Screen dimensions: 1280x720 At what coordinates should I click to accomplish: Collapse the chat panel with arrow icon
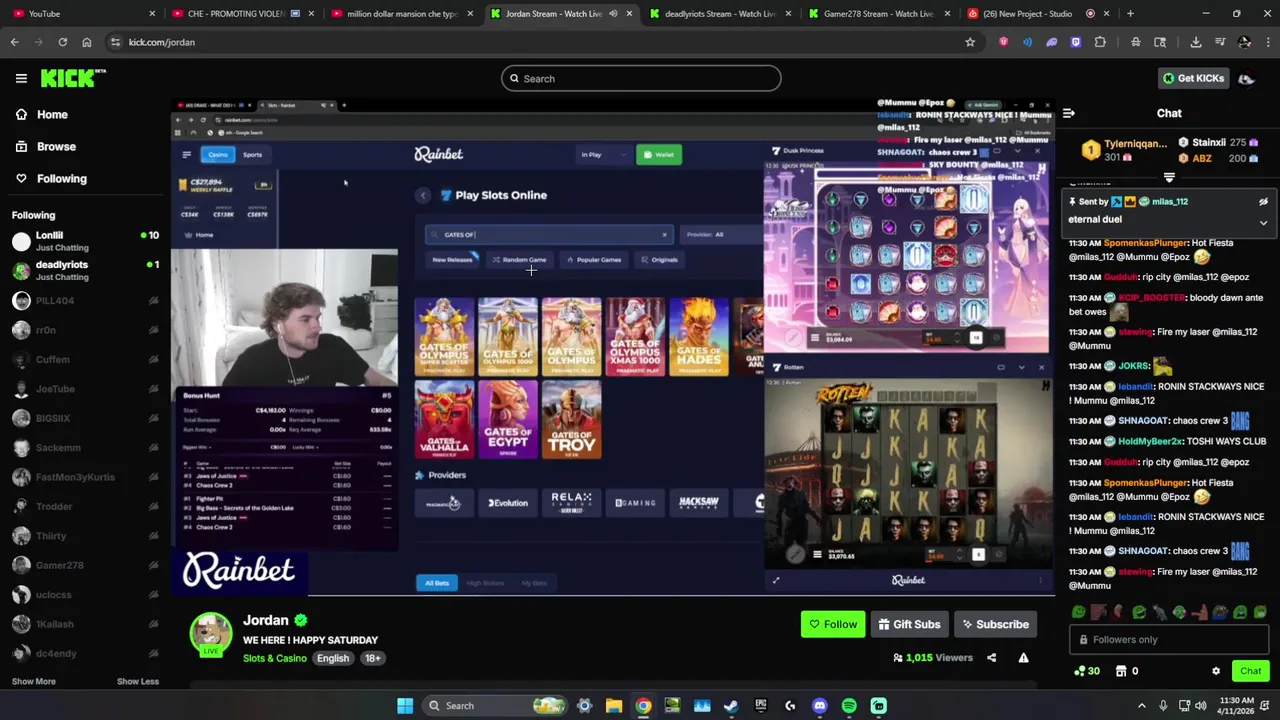coord(1069,114)
